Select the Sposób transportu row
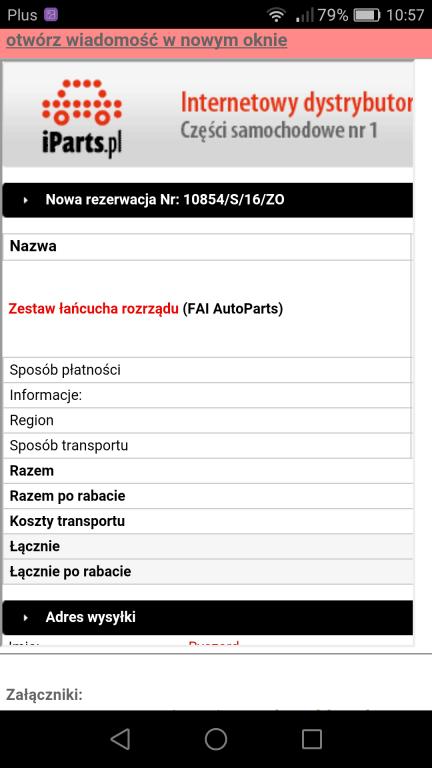Screen dimensions: 432x768 pos(206,446)
